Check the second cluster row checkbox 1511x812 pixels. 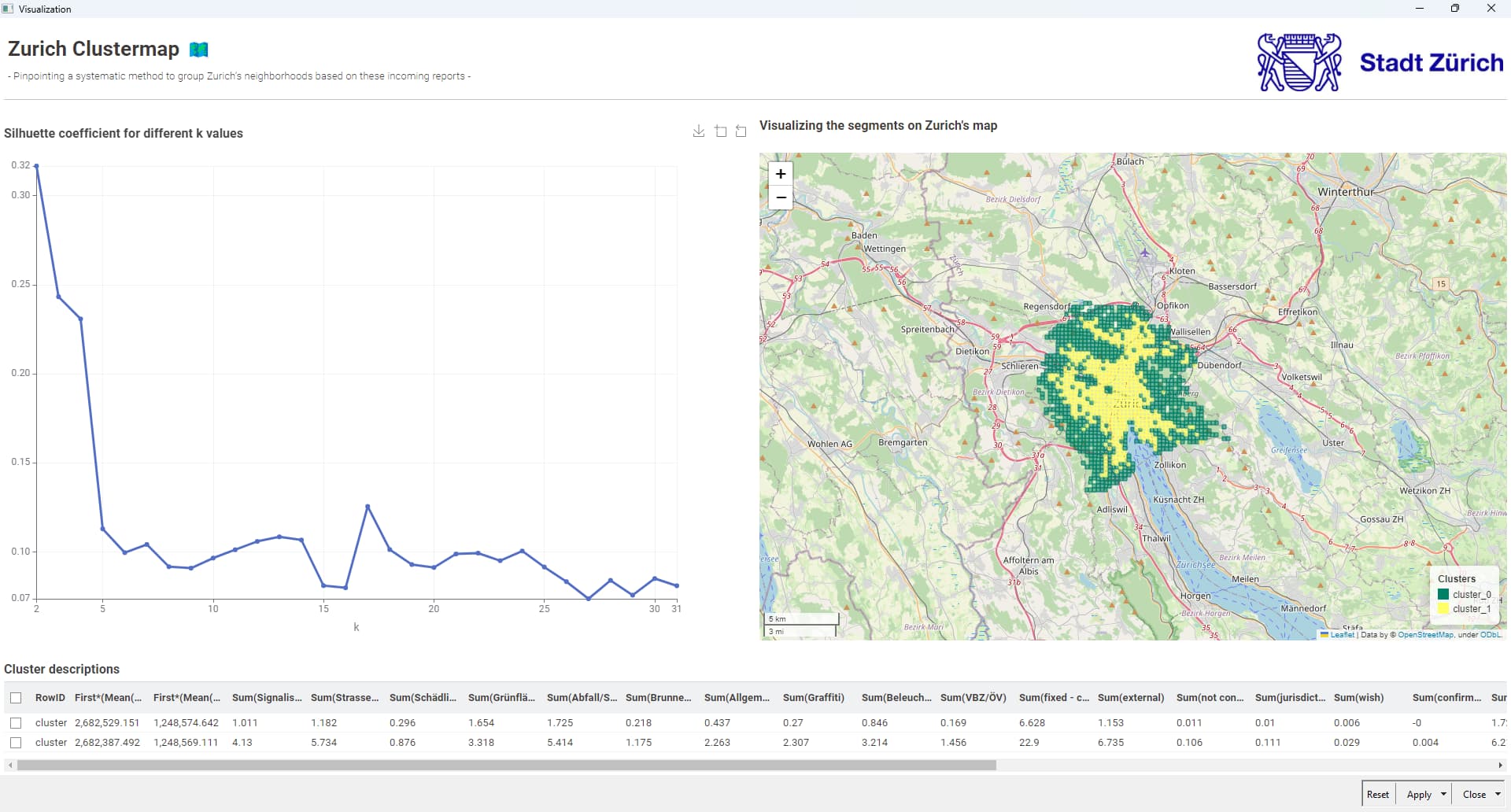click(x=16, y=742)
